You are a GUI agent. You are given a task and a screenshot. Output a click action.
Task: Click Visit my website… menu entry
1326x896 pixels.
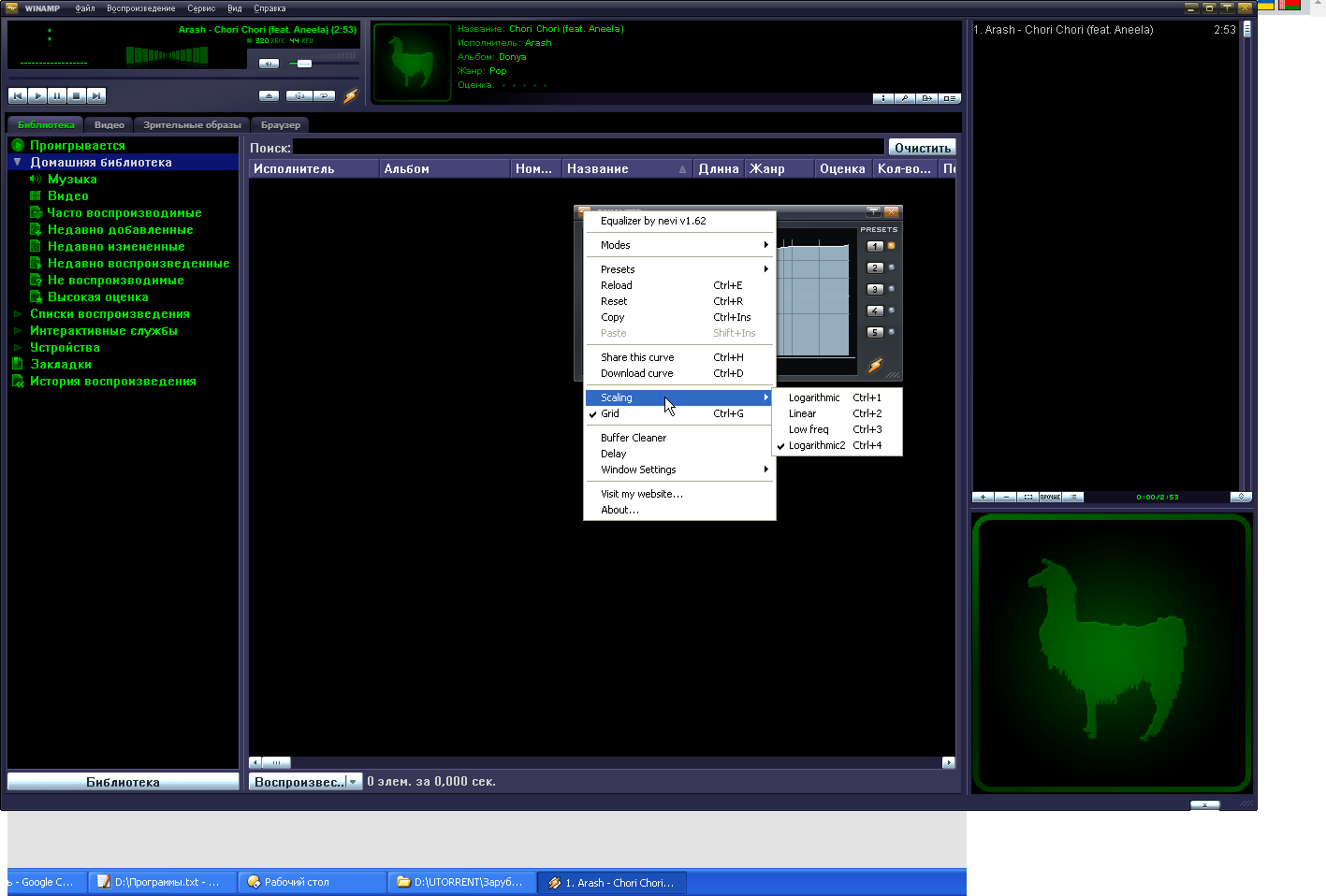pos(680,494)
